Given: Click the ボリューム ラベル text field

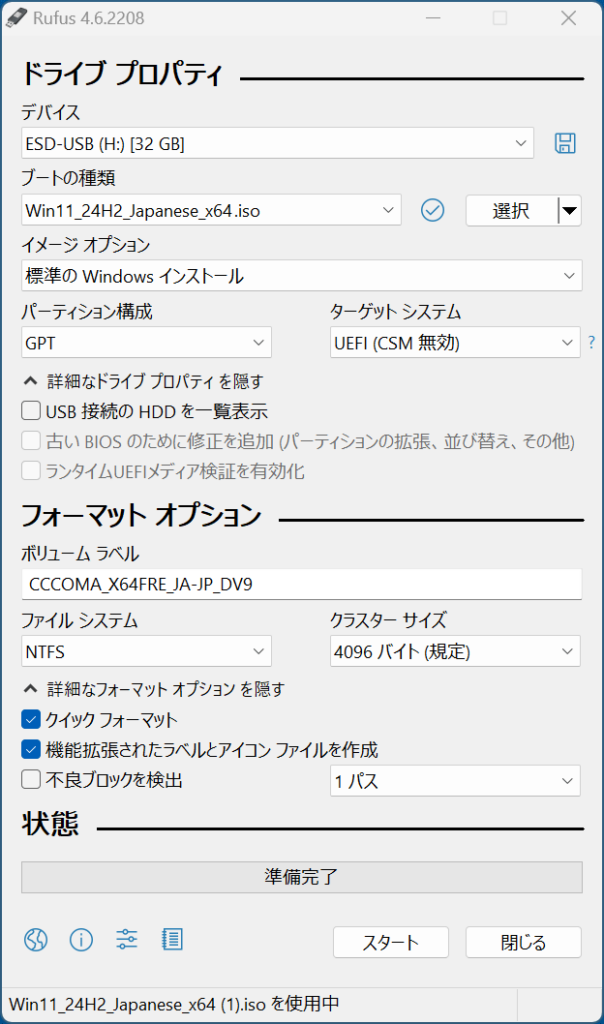Looking at the screenshot, I should pos(302,584).
